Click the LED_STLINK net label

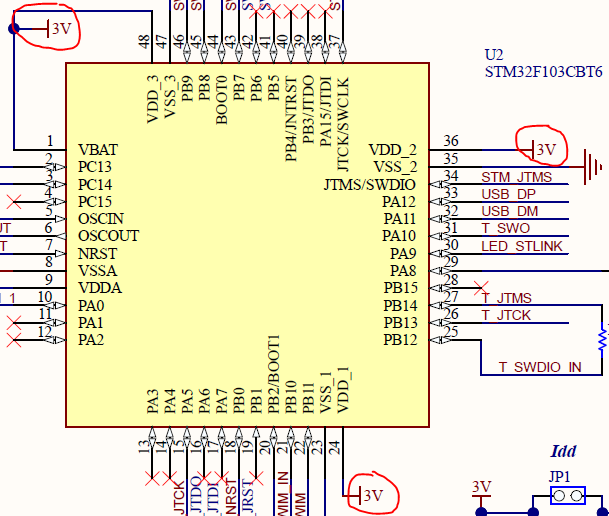522,246
